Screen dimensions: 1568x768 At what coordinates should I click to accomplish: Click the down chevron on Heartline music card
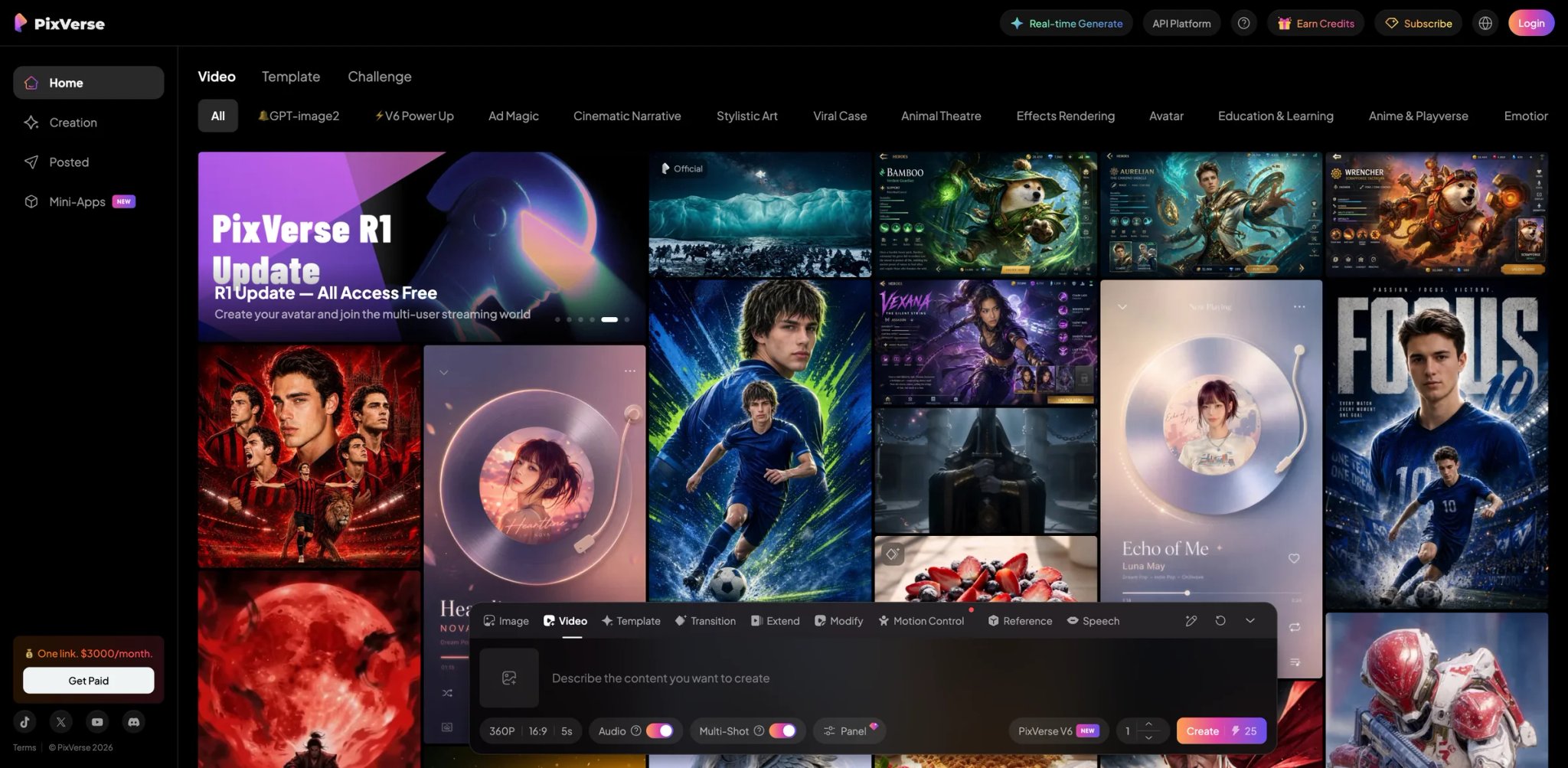pos(444,373)
